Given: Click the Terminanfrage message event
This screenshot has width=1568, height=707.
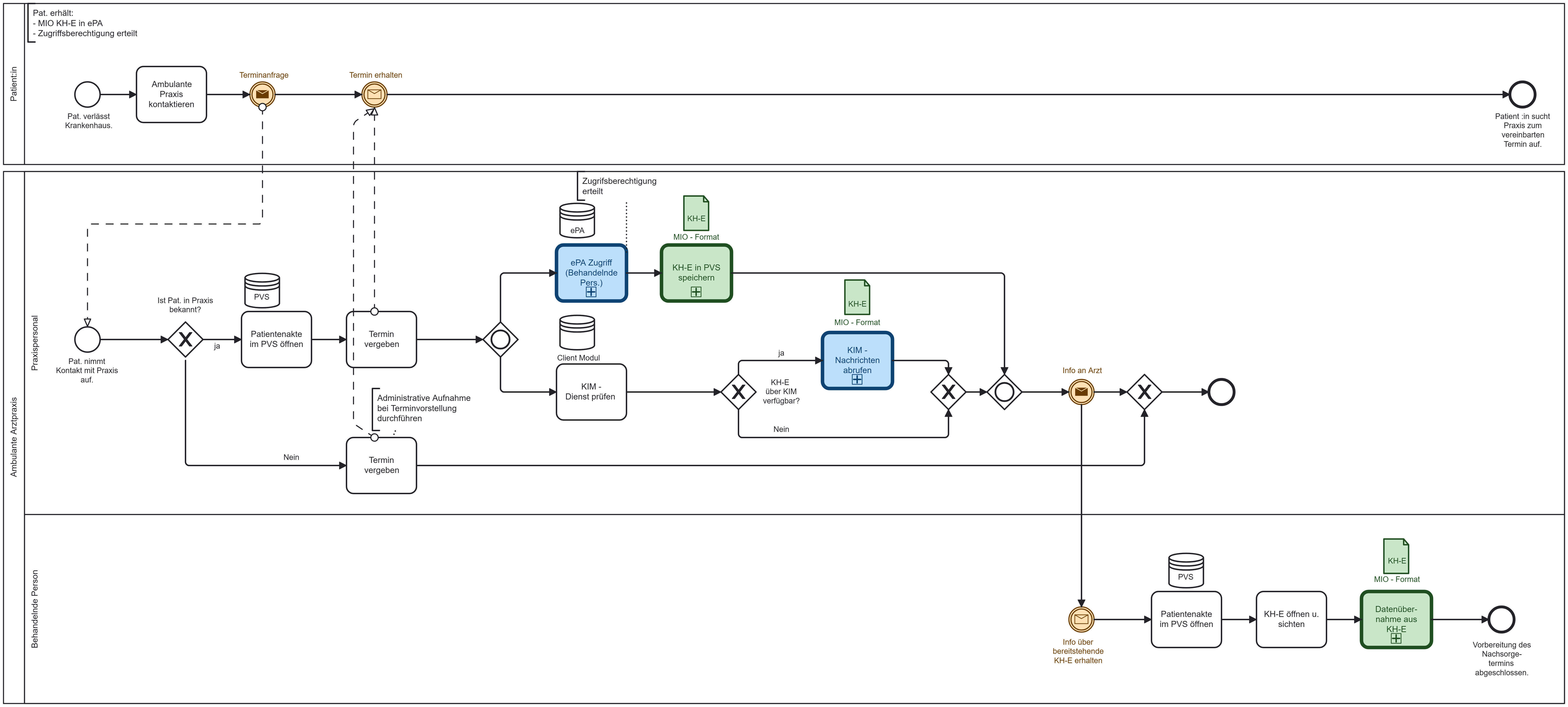Looking at the screenshot, I should pyautogui.click(x=262, y=94).
